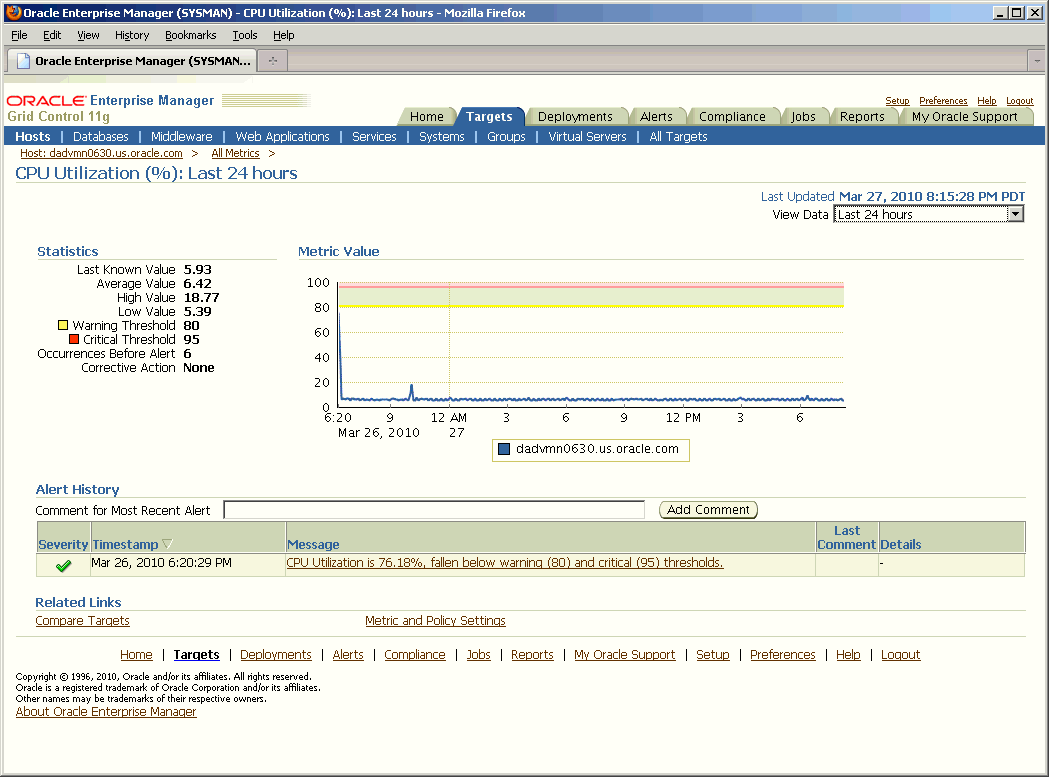Click the sort arrow beside Timestamp

(x=167, y=544)
